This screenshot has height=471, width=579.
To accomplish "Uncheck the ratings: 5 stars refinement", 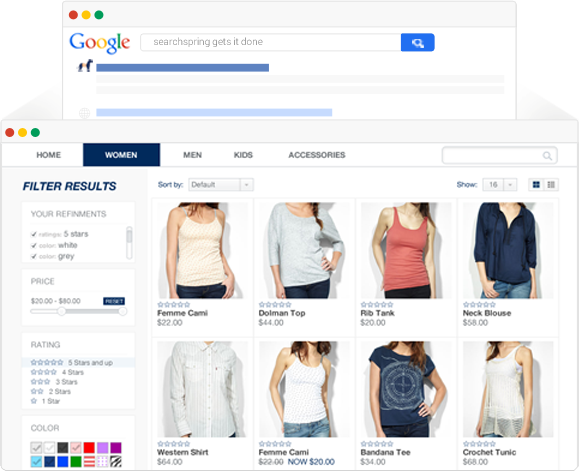I will click(34, 234).
